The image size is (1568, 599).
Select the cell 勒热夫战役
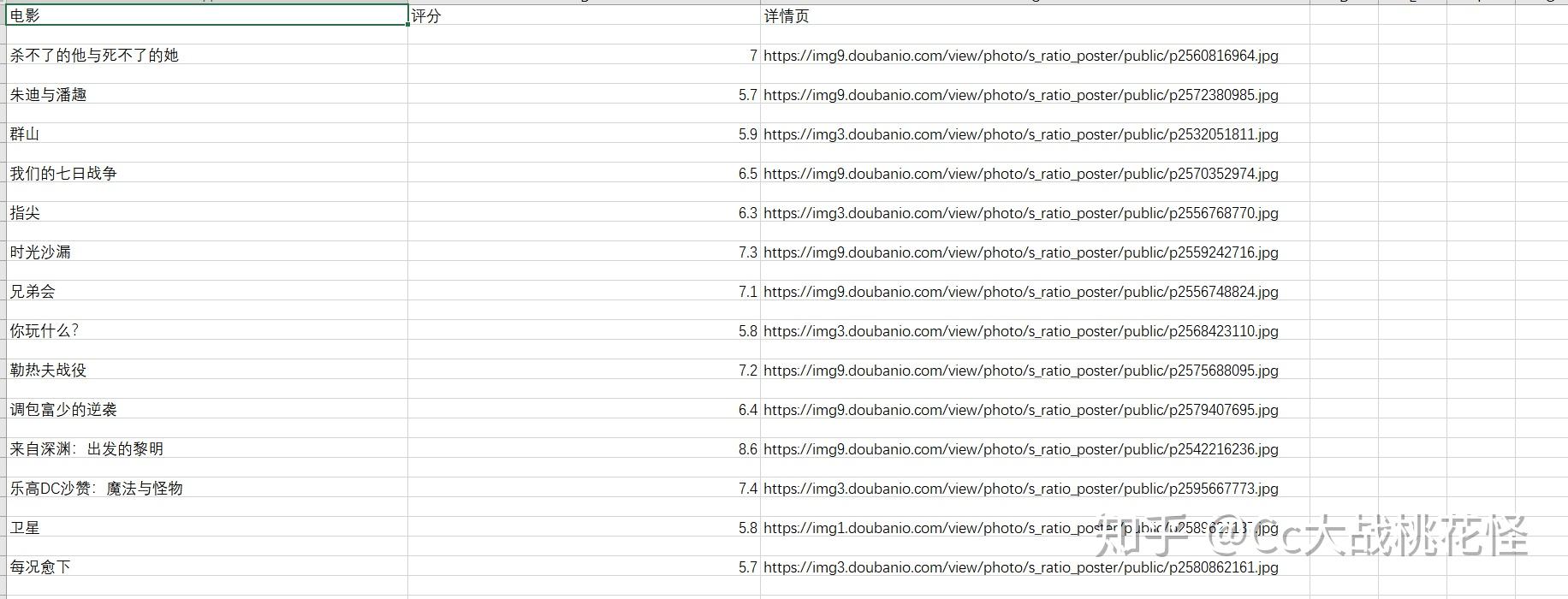point(206,370)
